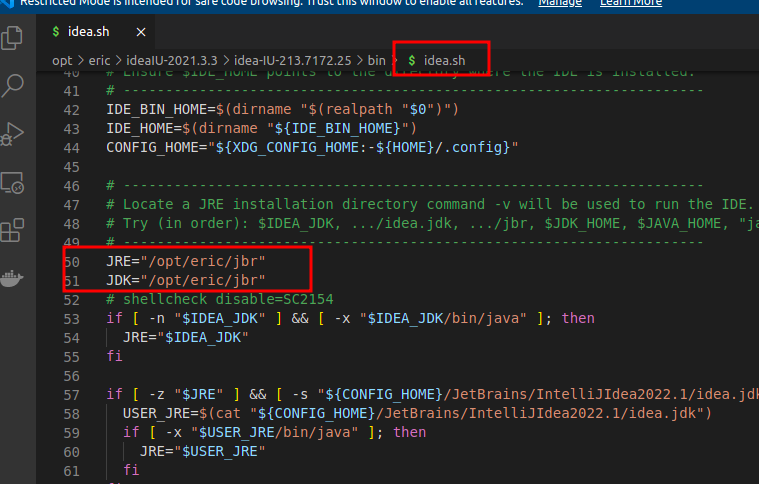
Task: Click line number 57 in gutter
Action: pyautogui.click(x=72, y=395)
